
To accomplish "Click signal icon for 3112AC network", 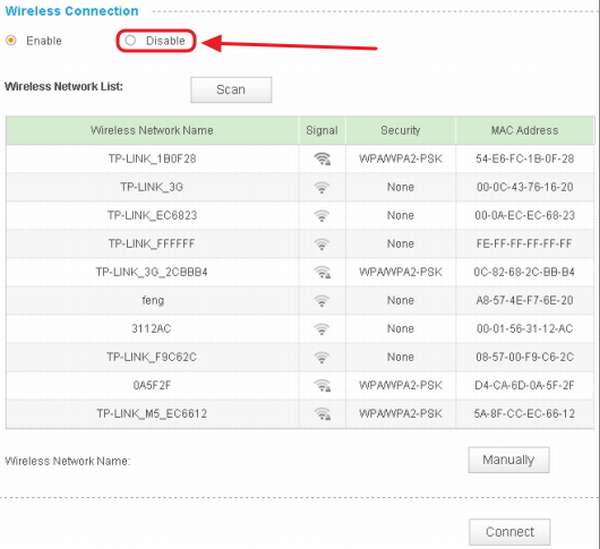I will [x=321, y=329].
